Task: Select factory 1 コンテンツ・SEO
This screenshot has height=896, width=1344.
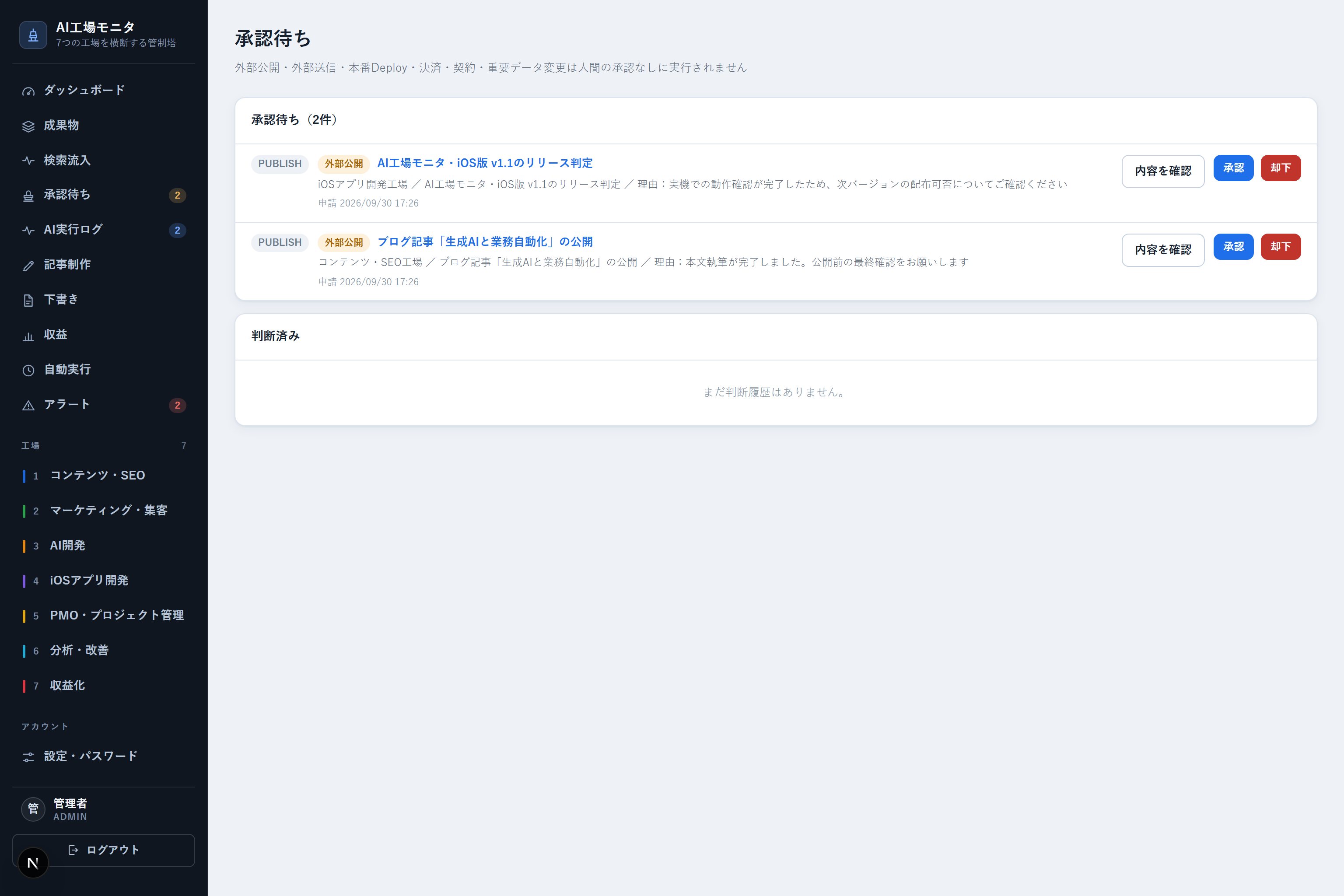Action: pyautogui.click(x=103, y=476)
